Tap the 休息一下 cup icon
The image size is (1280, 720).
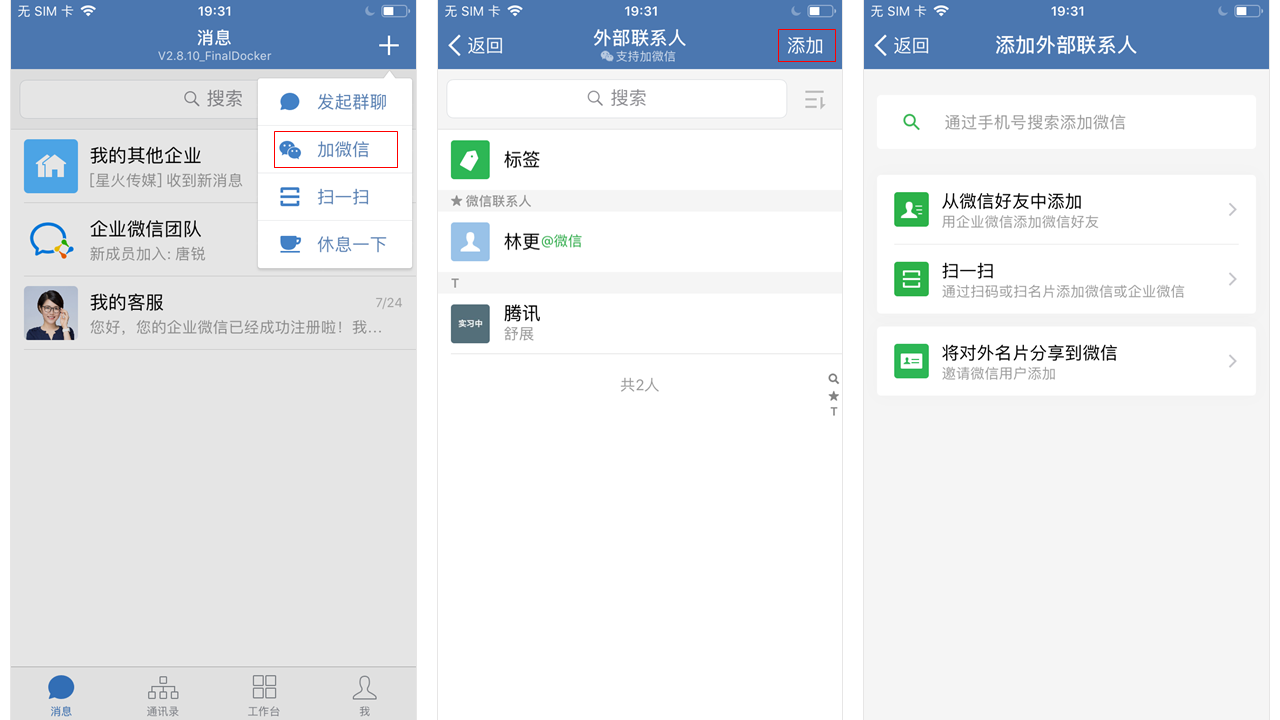290,244
